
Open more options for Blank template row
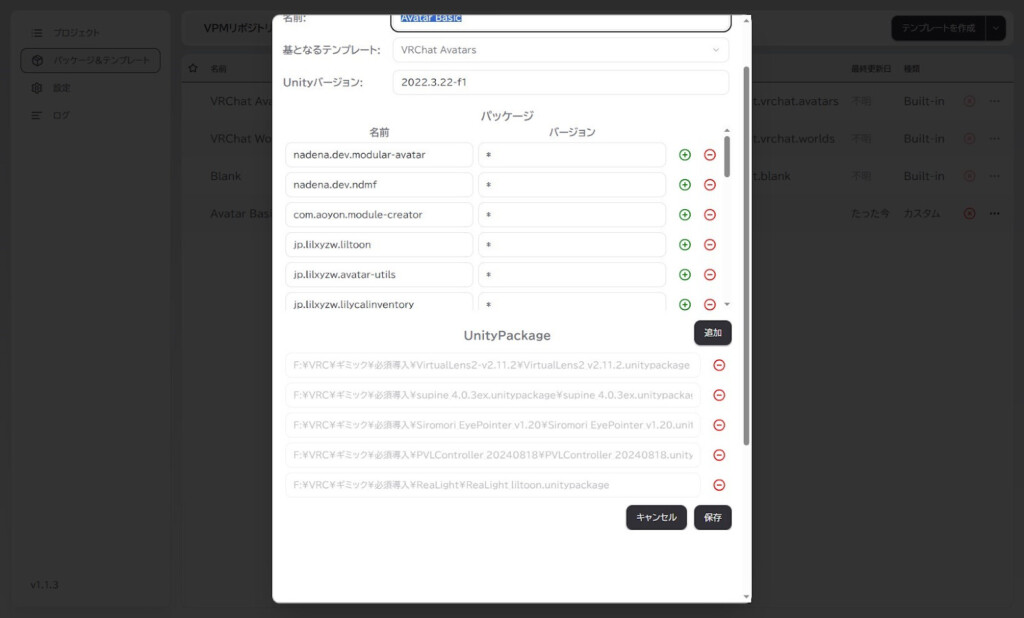994,176
